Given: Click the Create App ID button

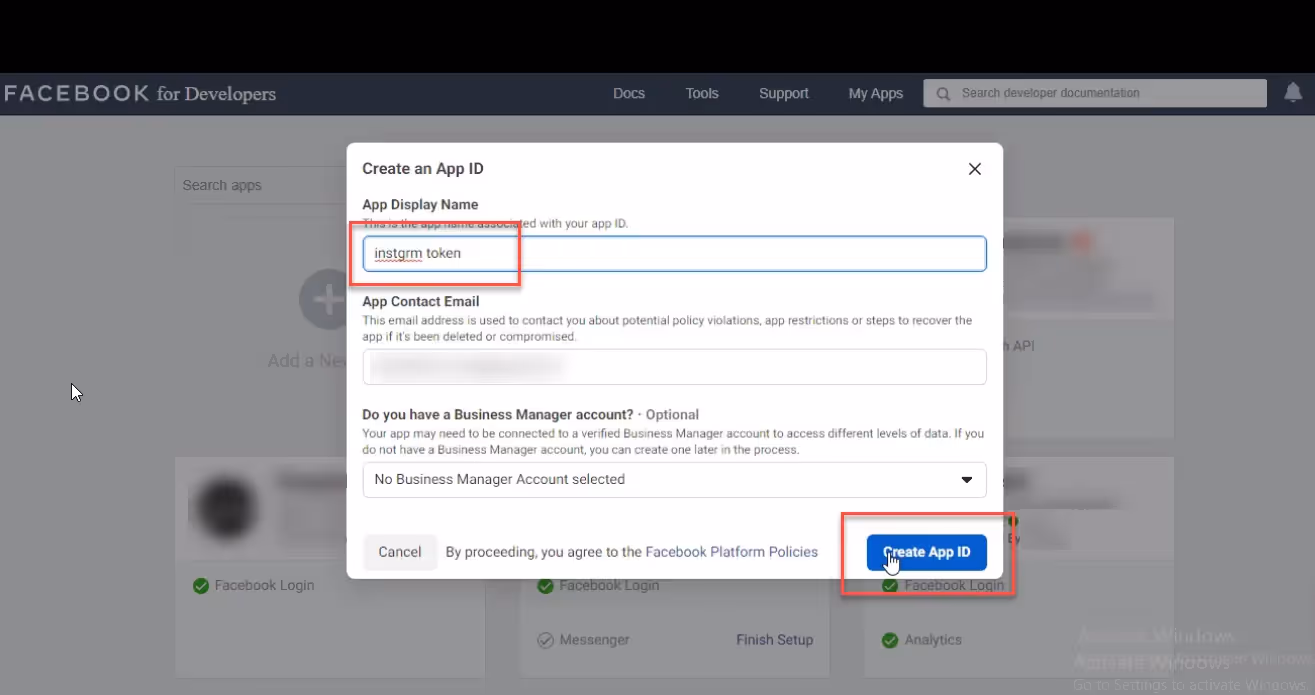Looking at the screenshot, I should 927,552.
